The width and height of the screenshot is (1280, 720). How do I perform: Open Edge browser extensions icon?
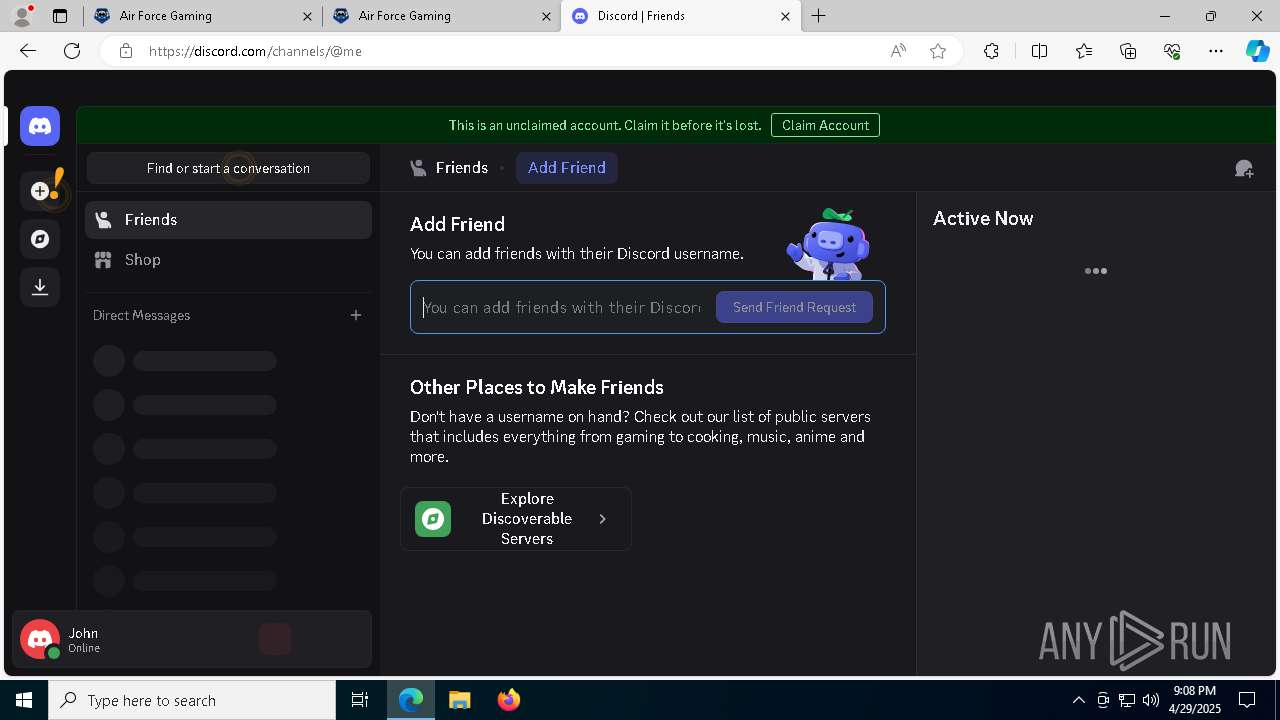click(x=991, y=51)
